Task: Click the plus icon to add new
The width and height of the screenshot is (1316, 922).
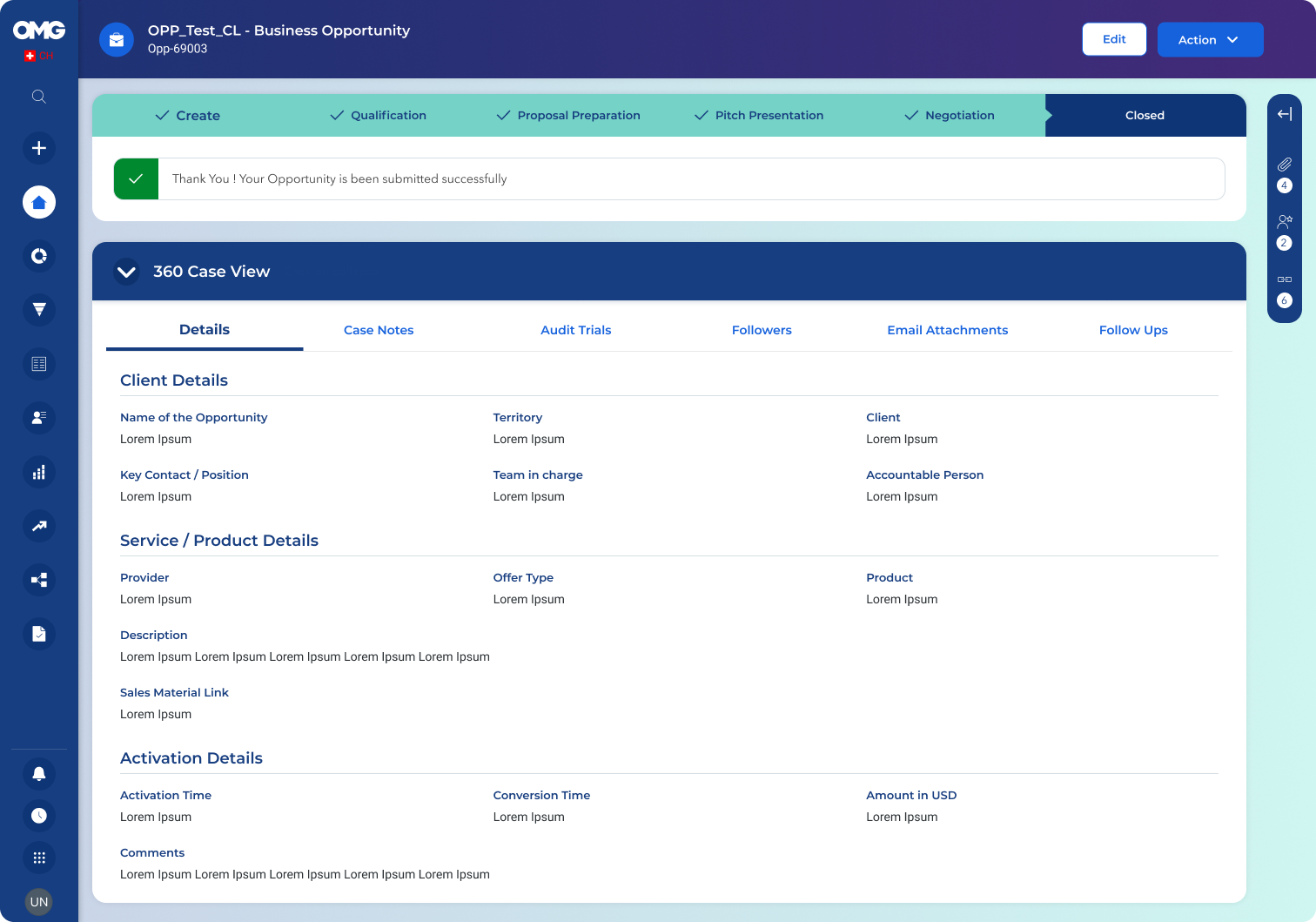Action: coord(39,148)
